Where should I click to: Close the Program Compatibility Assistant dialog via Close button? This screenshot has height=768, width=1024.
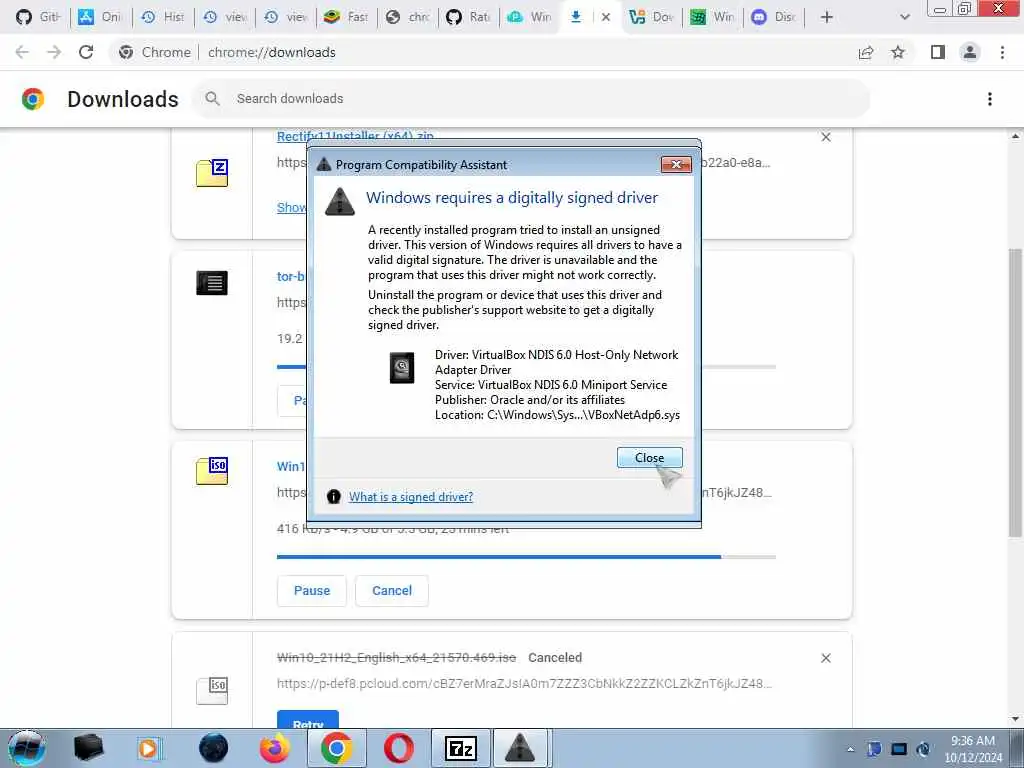[649, 458]
